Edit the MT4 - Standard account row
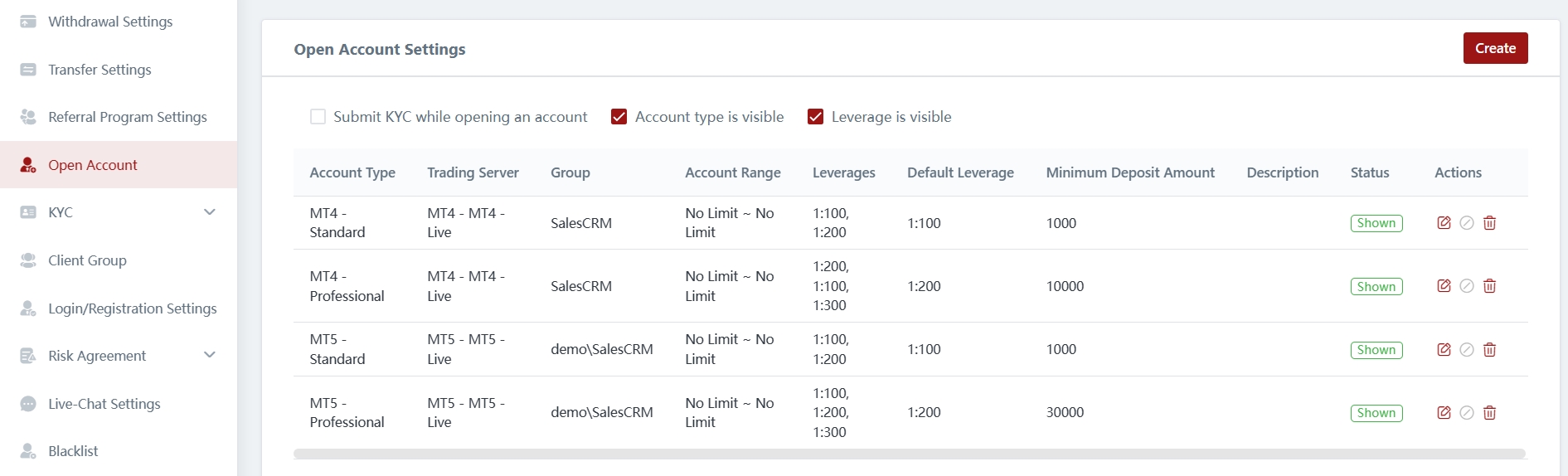The width and height of the screenshot is (1568, 476). tap(1444, 223)
